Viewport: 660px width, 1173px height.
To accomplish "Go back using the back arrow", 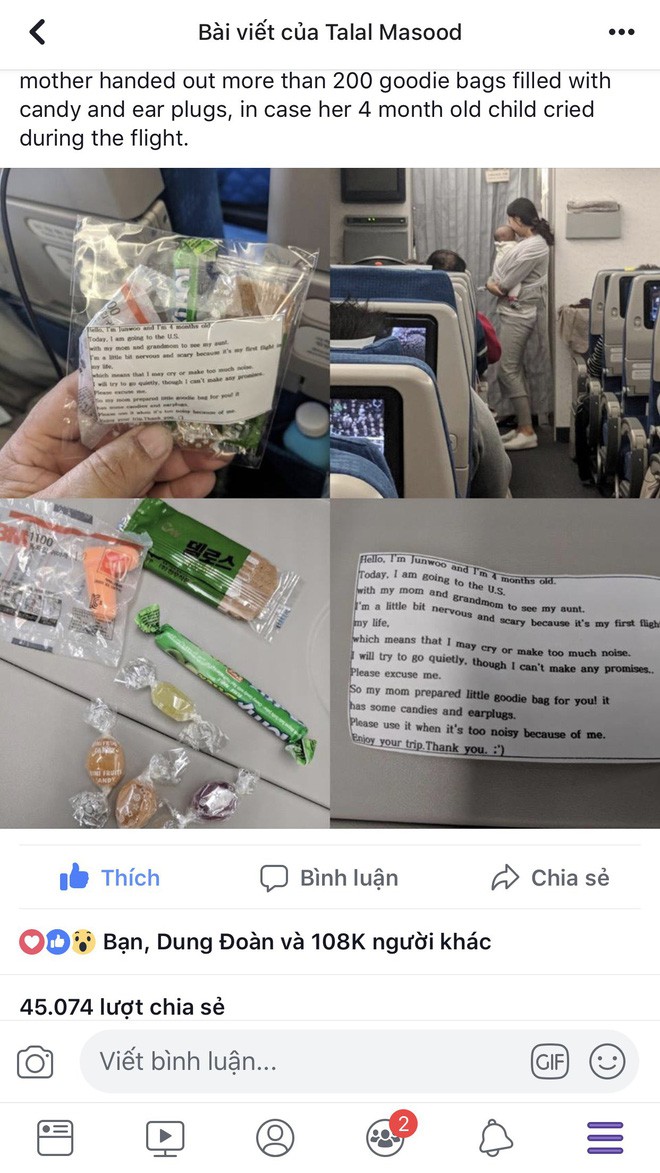I will (37, 32).
